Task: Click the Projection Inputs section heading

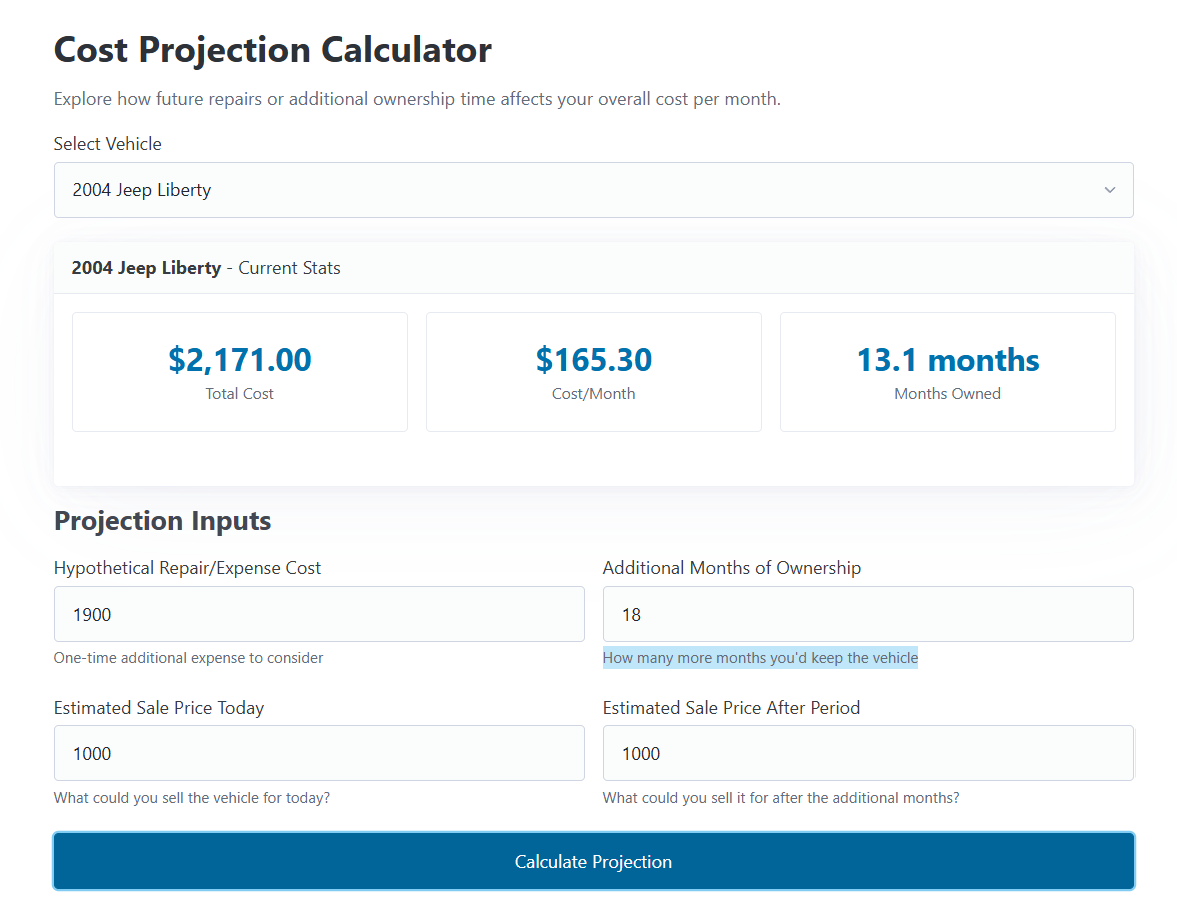Action: point(162,521)
